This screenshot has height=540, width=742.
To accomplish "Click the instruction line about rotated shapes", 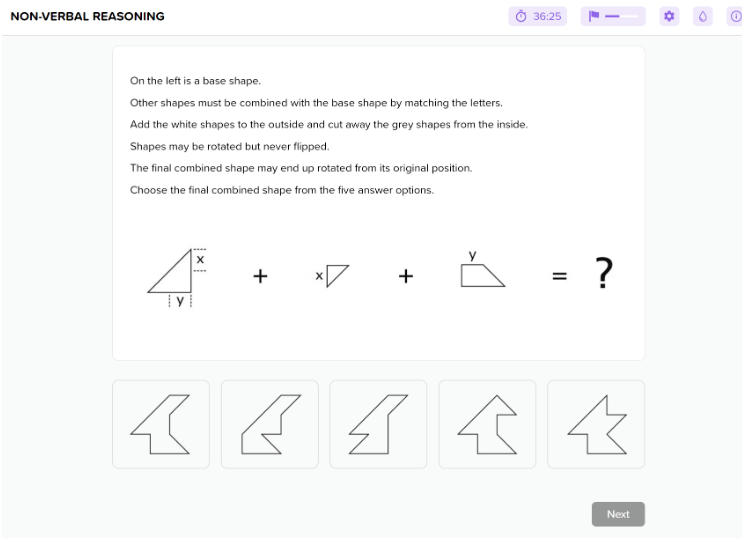I will tap(230, 146).
